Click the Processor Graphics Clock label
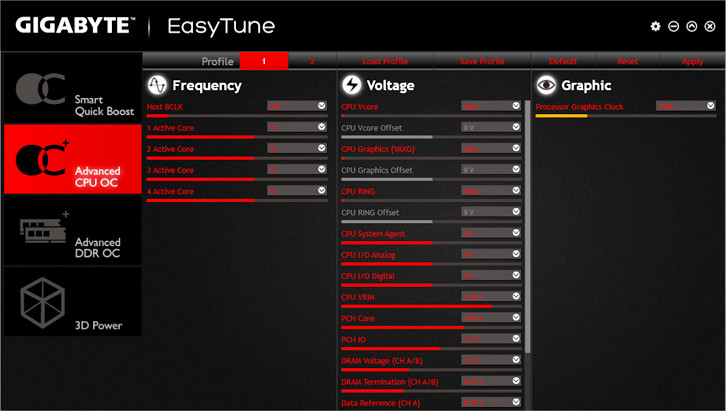The width and height of the screenshot is (726, 411). 580,107
